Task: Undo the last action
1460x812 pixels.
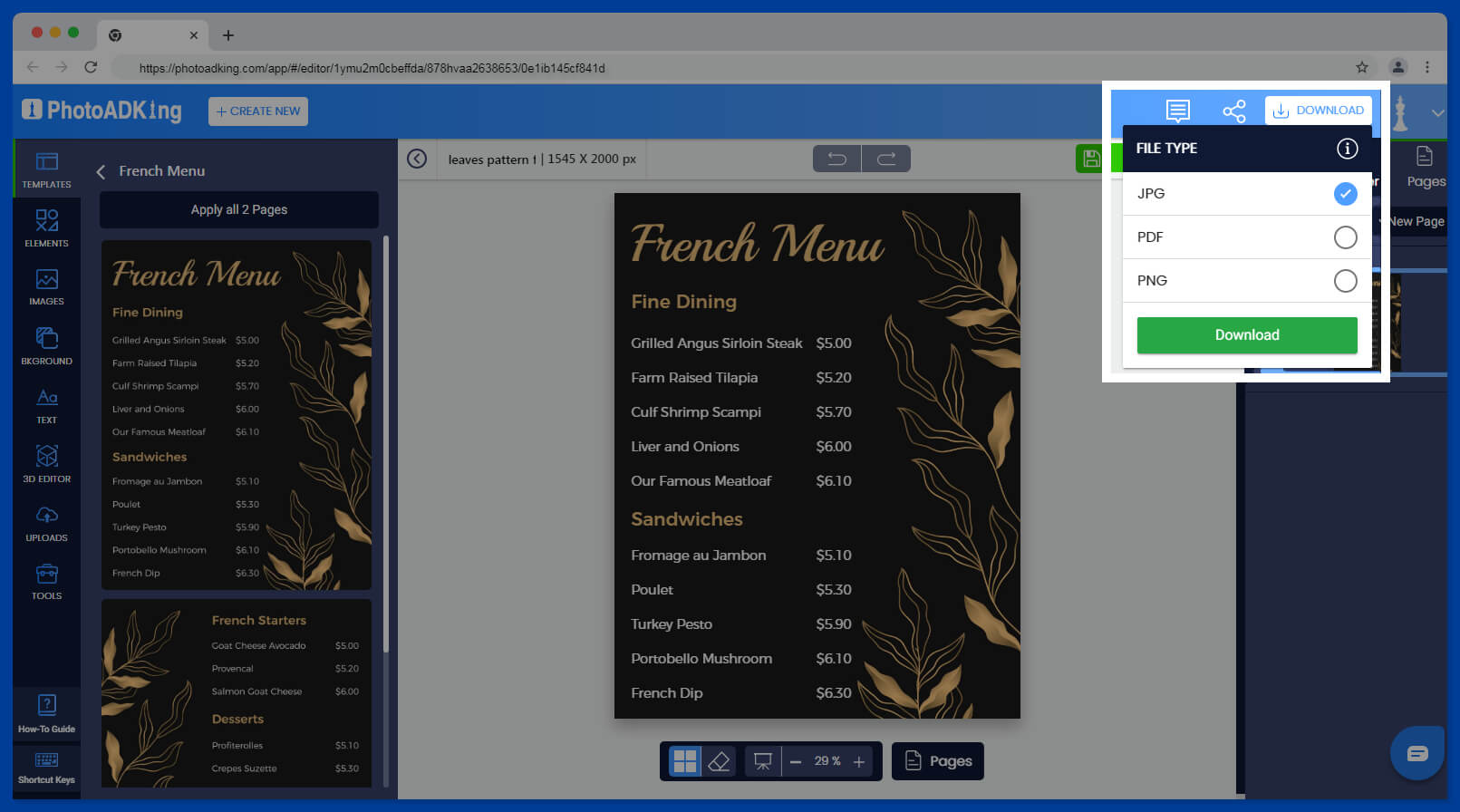Action: [x=837, y=159]
